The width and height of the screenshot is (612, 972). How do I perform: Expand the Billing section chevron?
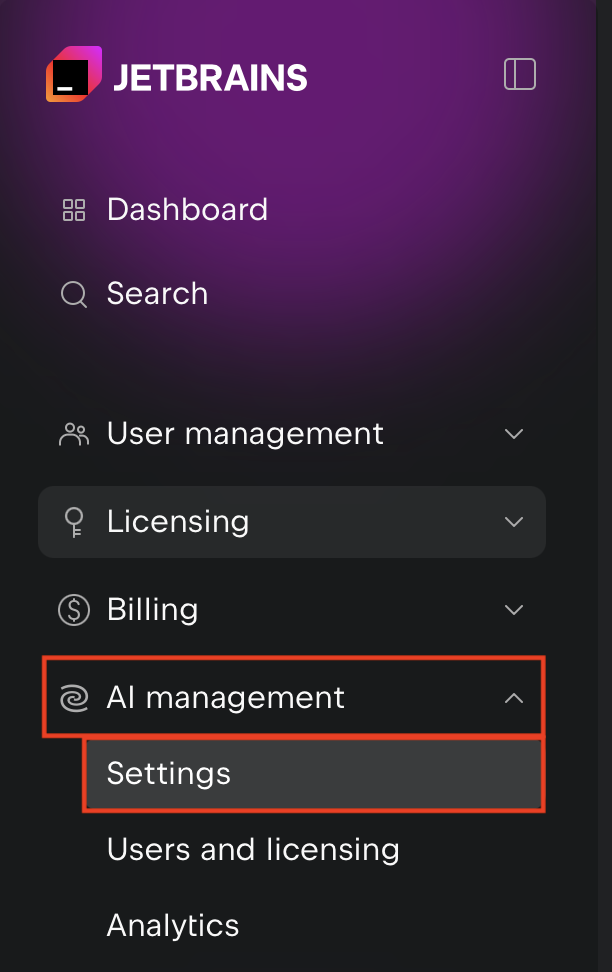click(x=514, y=610)
